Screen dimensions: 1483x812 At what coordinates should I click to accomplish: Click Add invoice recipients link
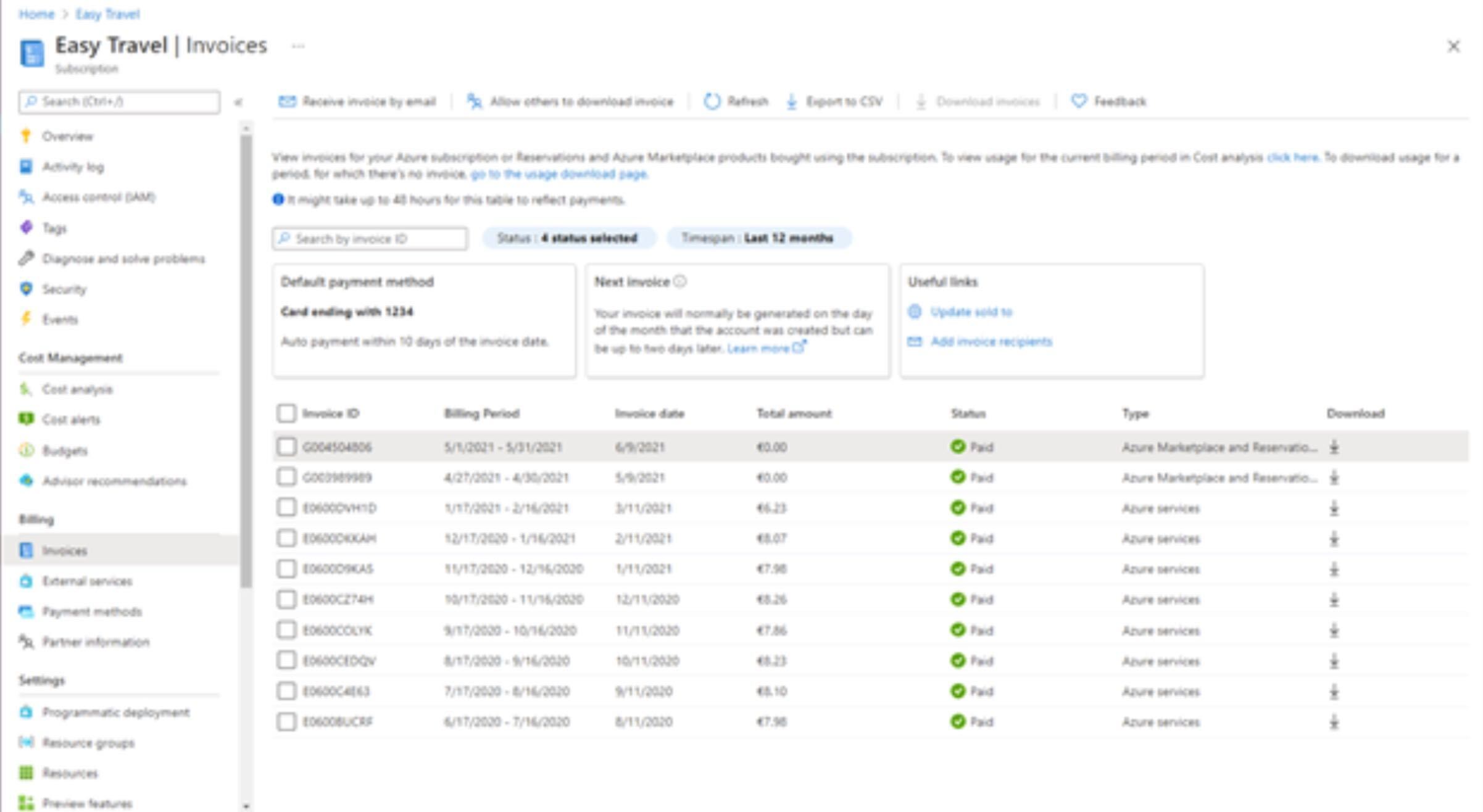(991, 342)
